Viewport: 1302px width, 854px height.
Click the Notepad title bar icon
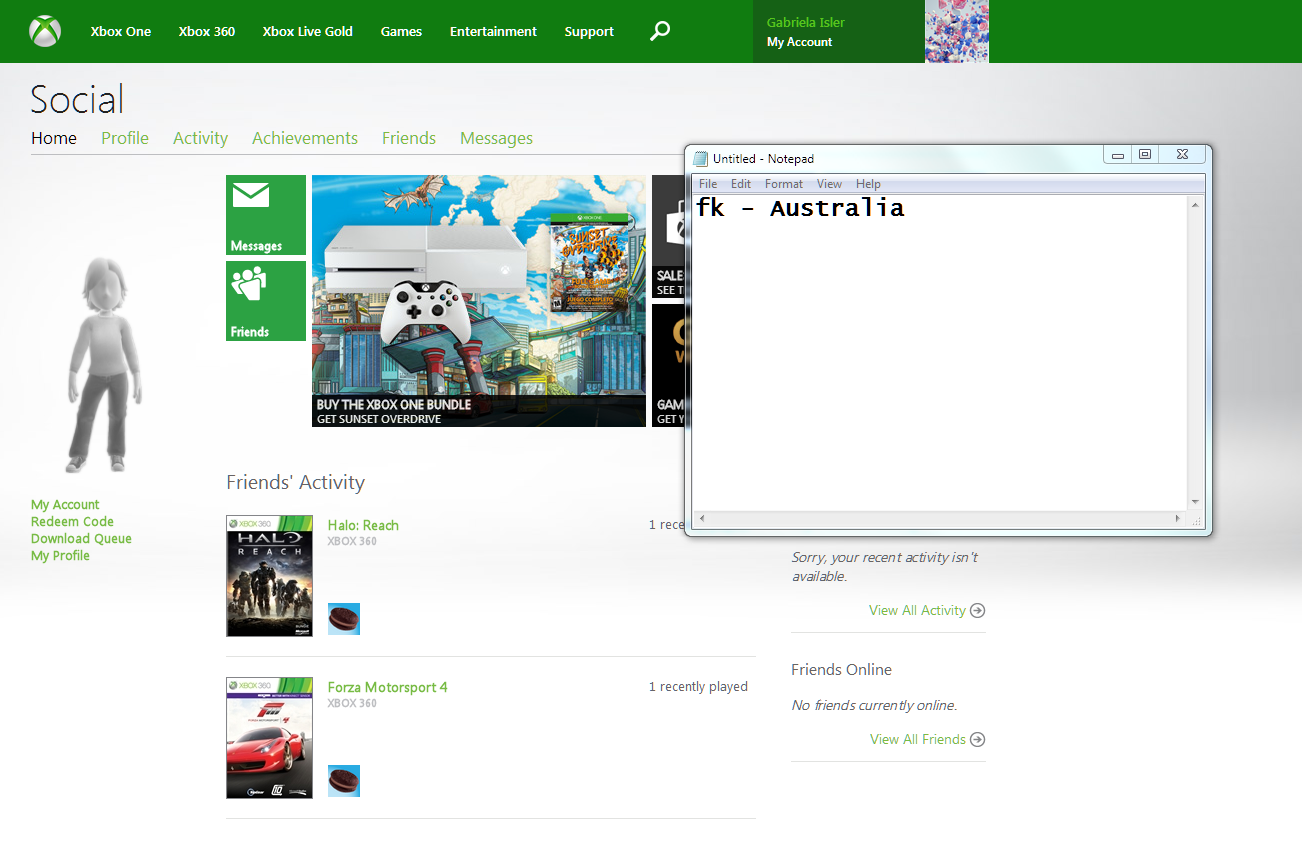pyautogui.click(x=700, y=158)
